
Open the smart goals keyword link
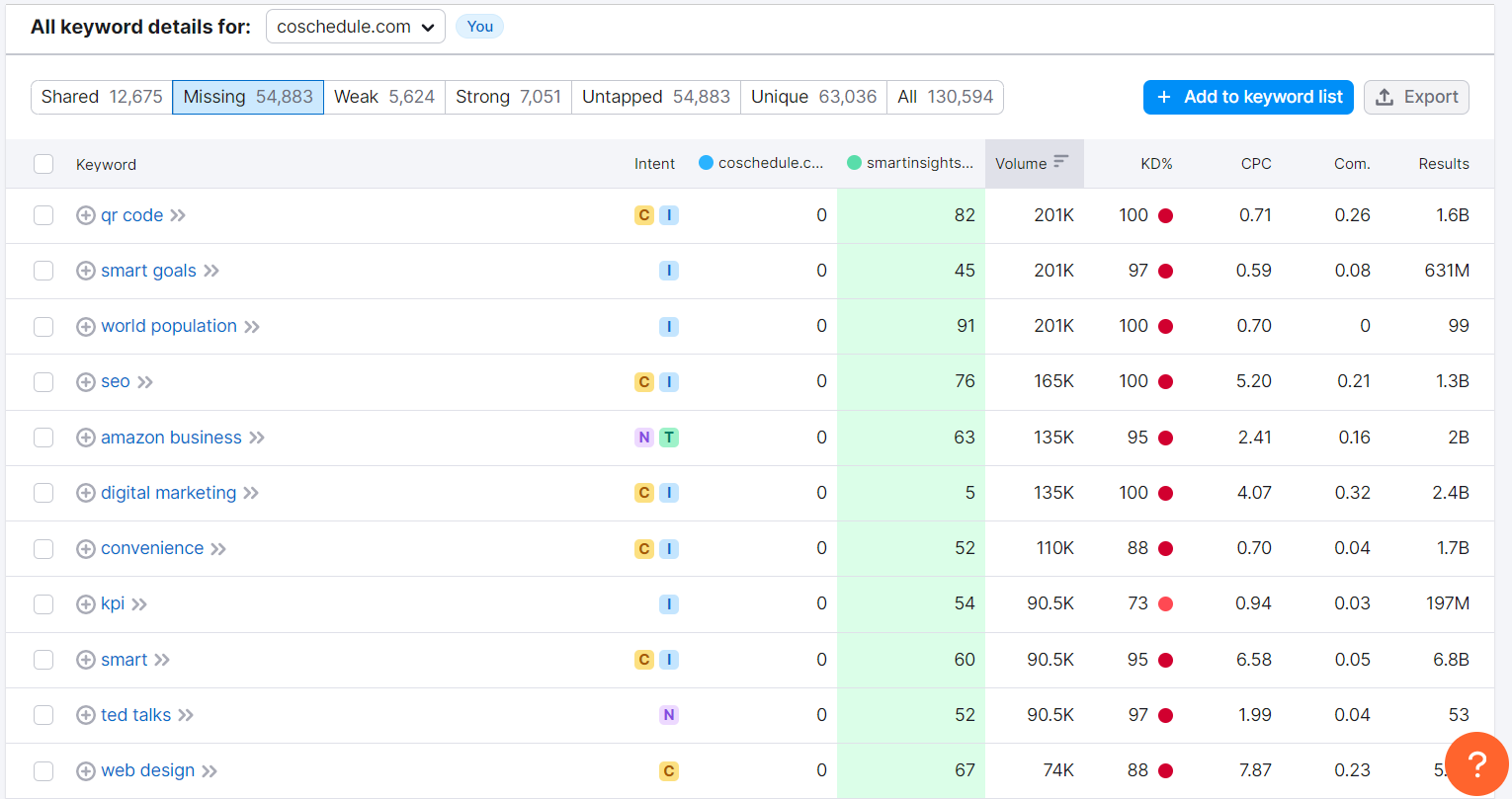pos(148,271)
